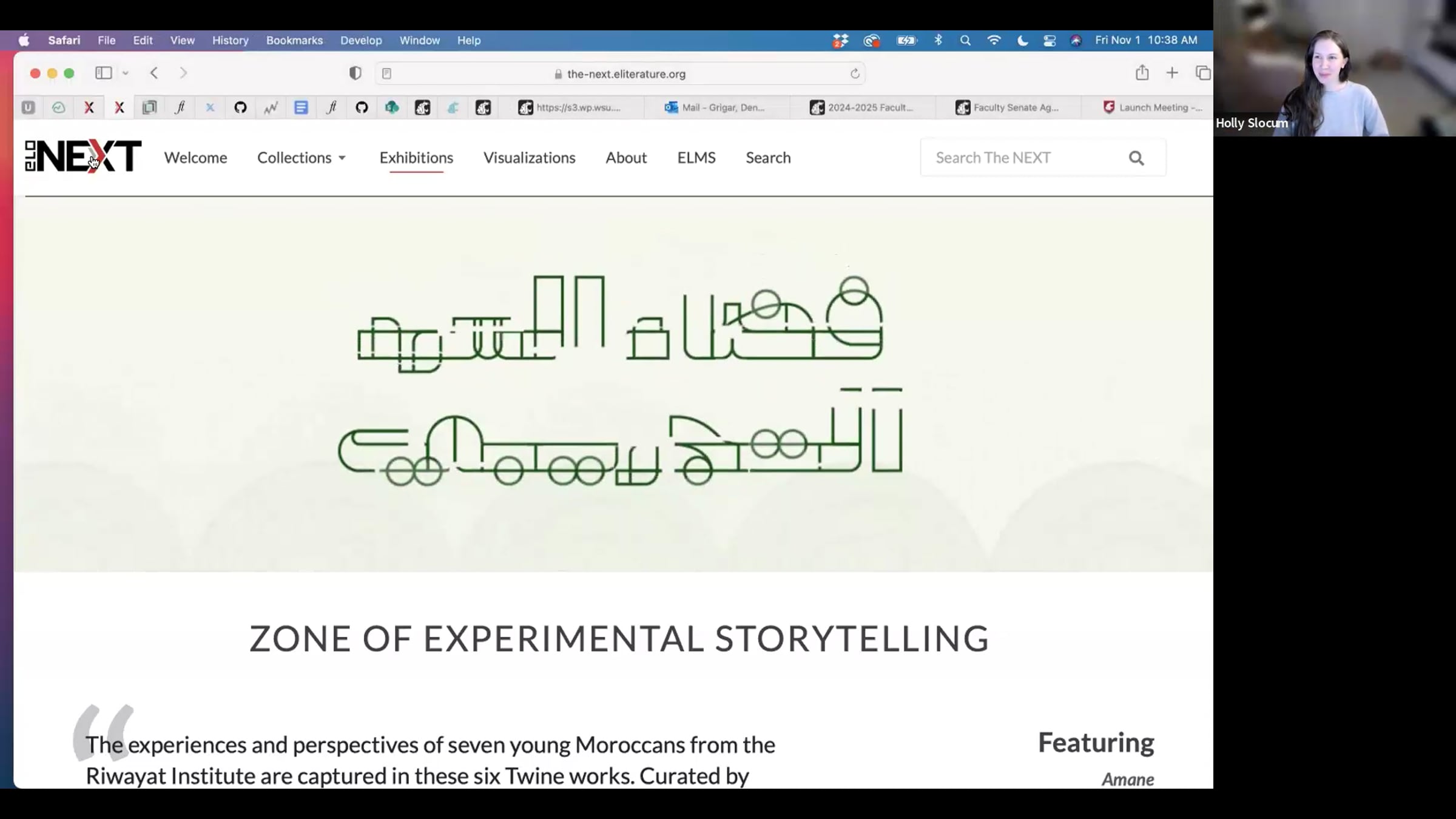Screen dimensions: 1456x819
Task: Open Spotlight search in the menu bar
Action: [x=965, y=40]
